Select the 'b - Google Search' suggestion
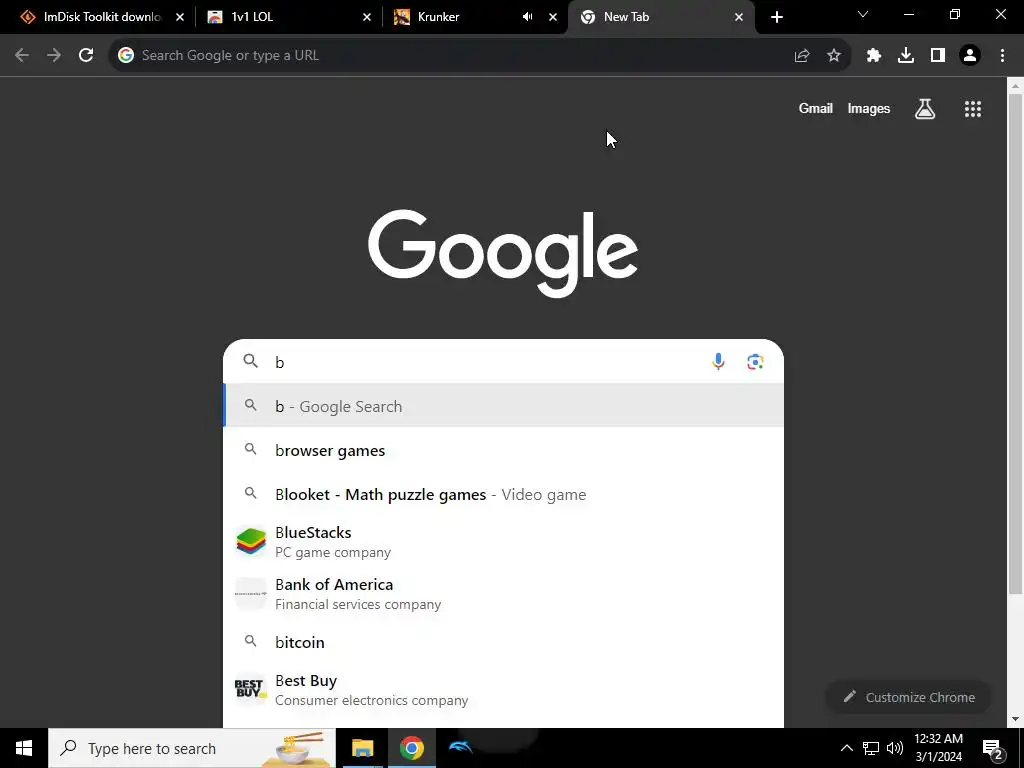Viewport: 1024px width, 768px height. (x=504, y=406)
